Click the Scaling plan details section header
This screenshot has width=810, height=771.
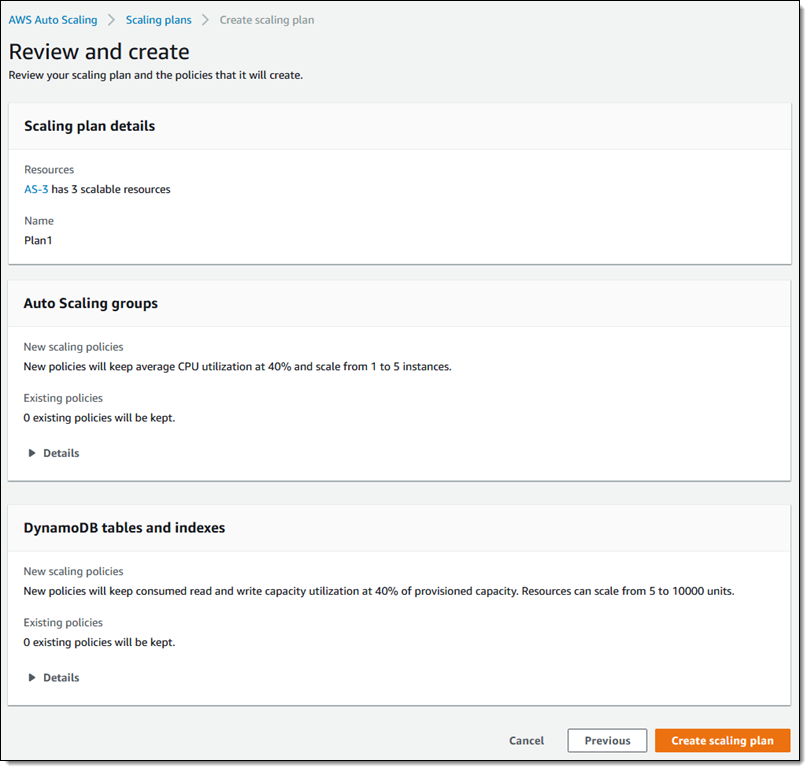click(89, 126)
